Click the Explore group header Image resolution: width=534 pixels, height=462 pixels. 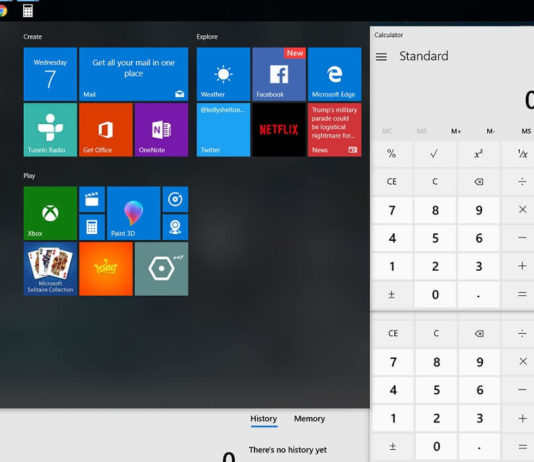pos(207,37)
